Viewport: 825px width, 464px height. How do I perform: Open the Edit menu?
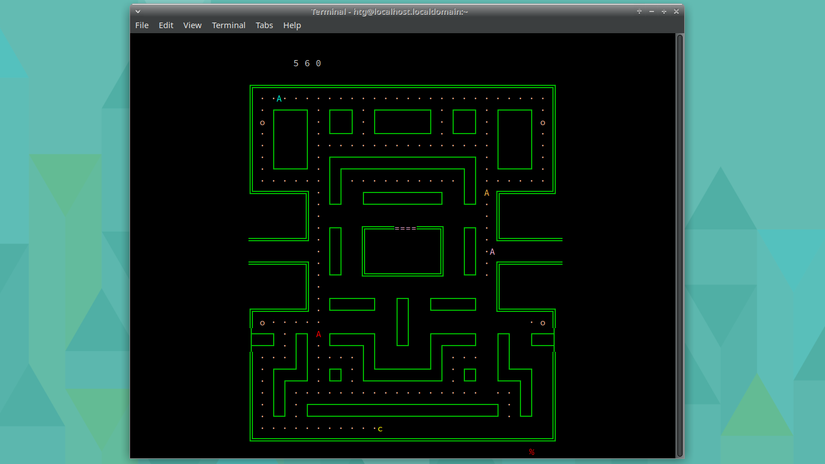[166, 25]
